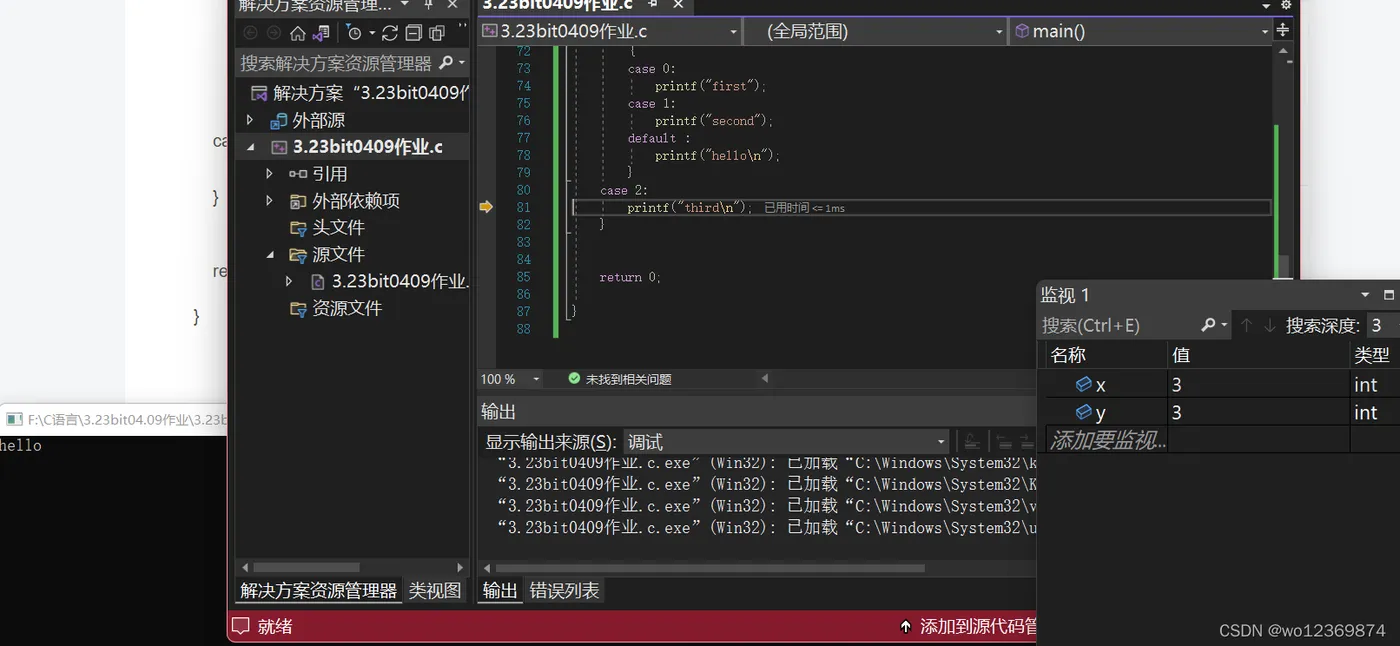
Task: Open Solution Explorer window options dropdown
Action: (x=406, y=5)
